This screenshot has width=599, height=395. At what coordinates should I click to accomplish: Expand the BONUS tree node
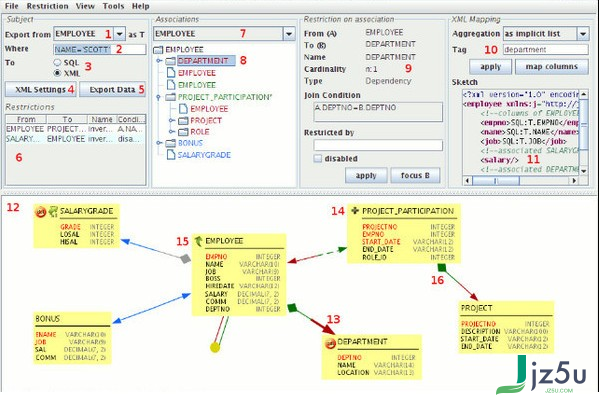pyautogui.click(x=159, y=143)
